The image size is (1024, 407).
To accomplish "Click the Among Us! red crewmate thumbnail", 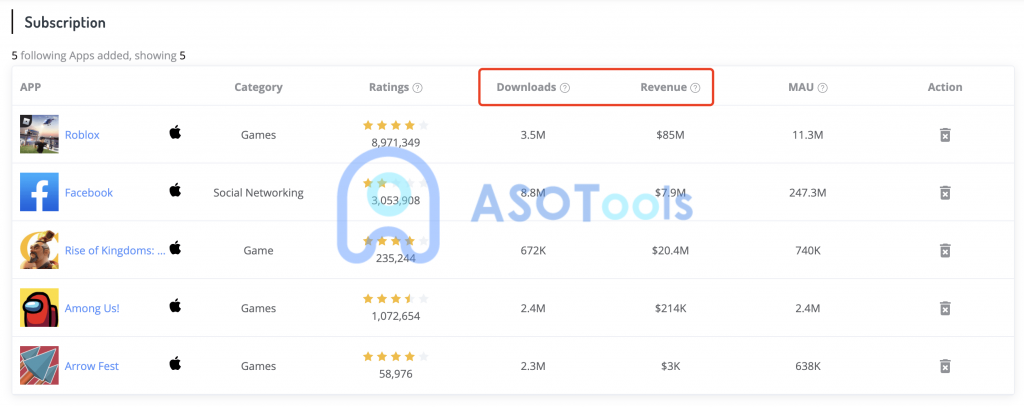I will click(x=39, y=308).
